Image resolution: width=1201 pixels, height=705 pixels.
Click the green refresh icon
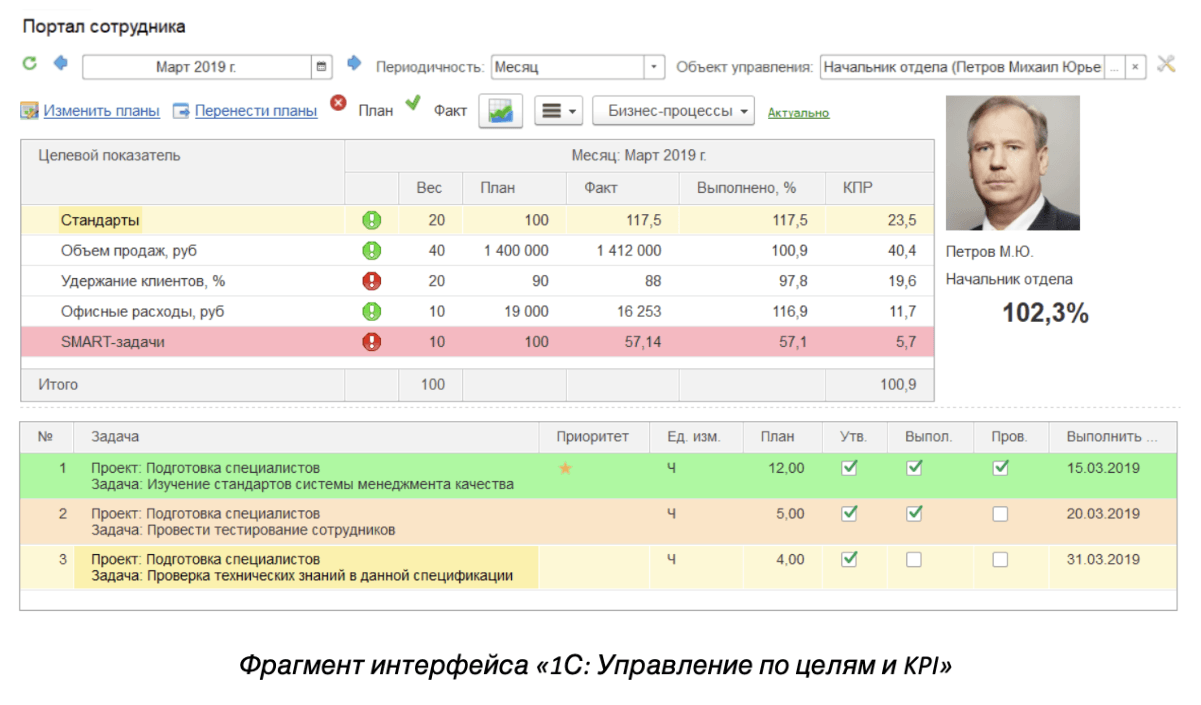click(30, 64)
